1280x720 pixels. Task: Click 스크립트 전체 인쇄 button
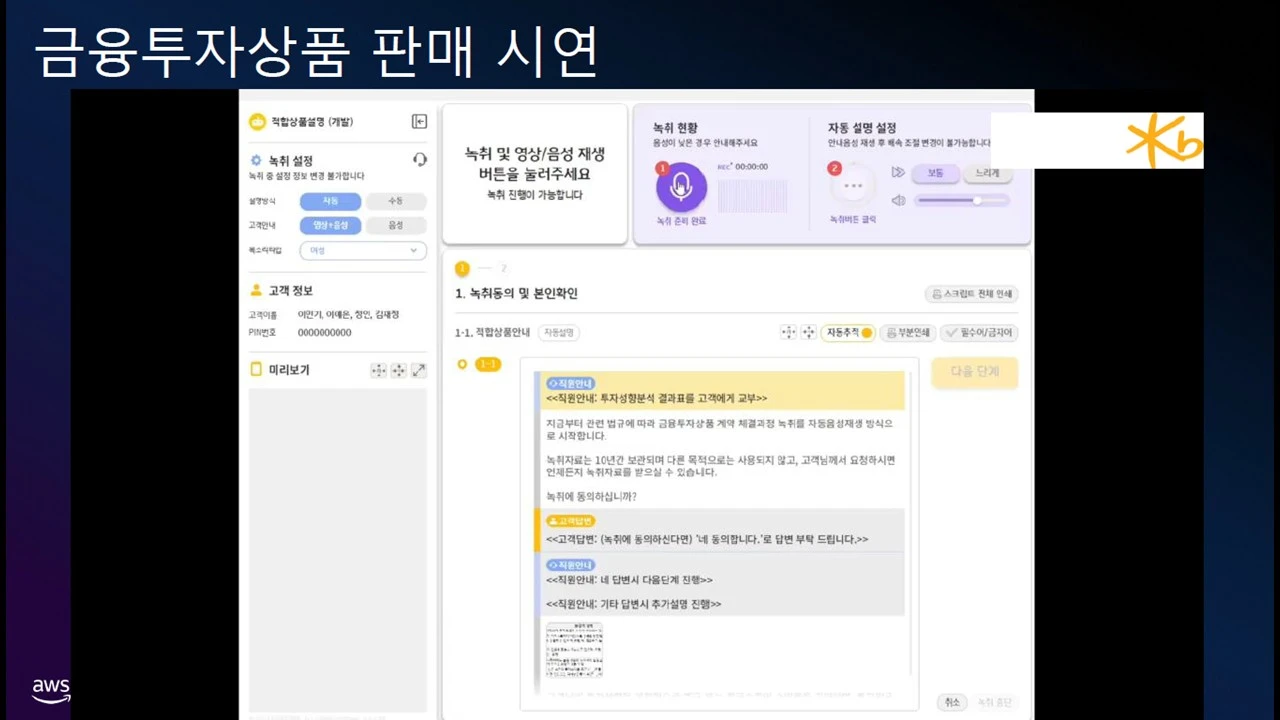click(x=971, y=294)
